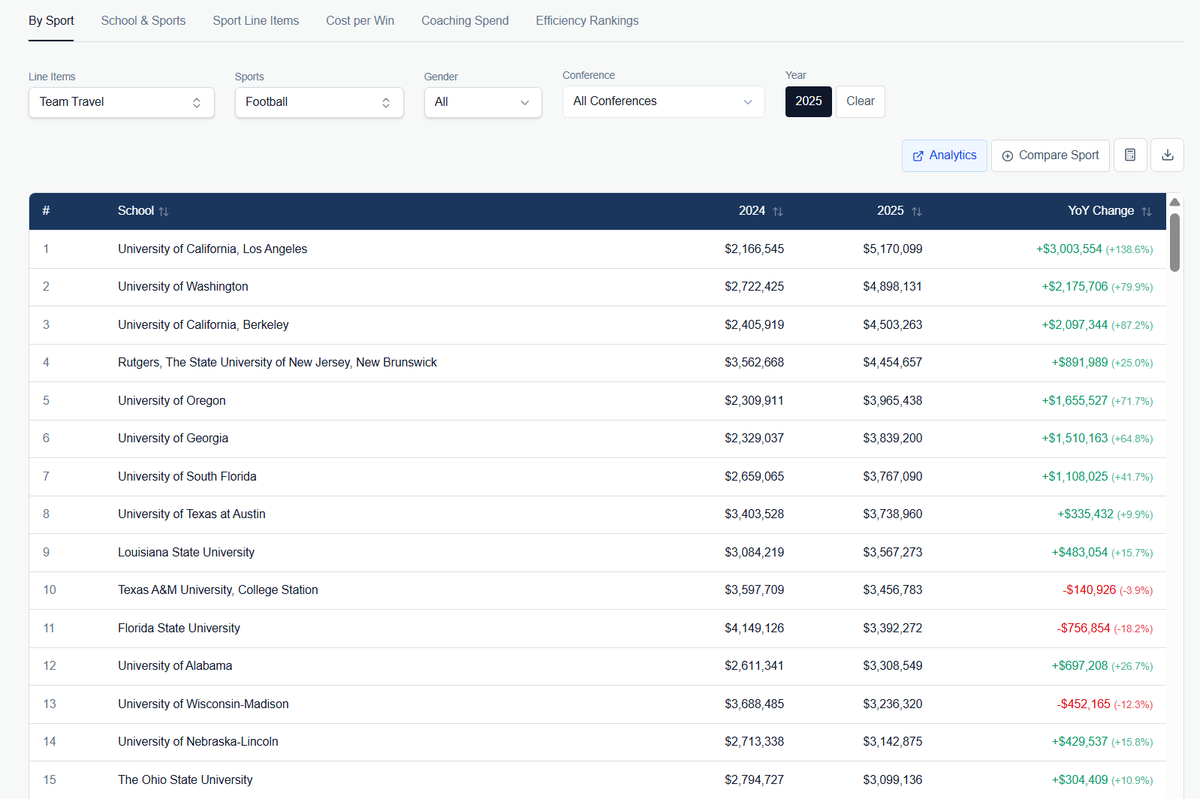
Task: Sort by YoY Change sort arrows
Action: [x=1147, y=211]
